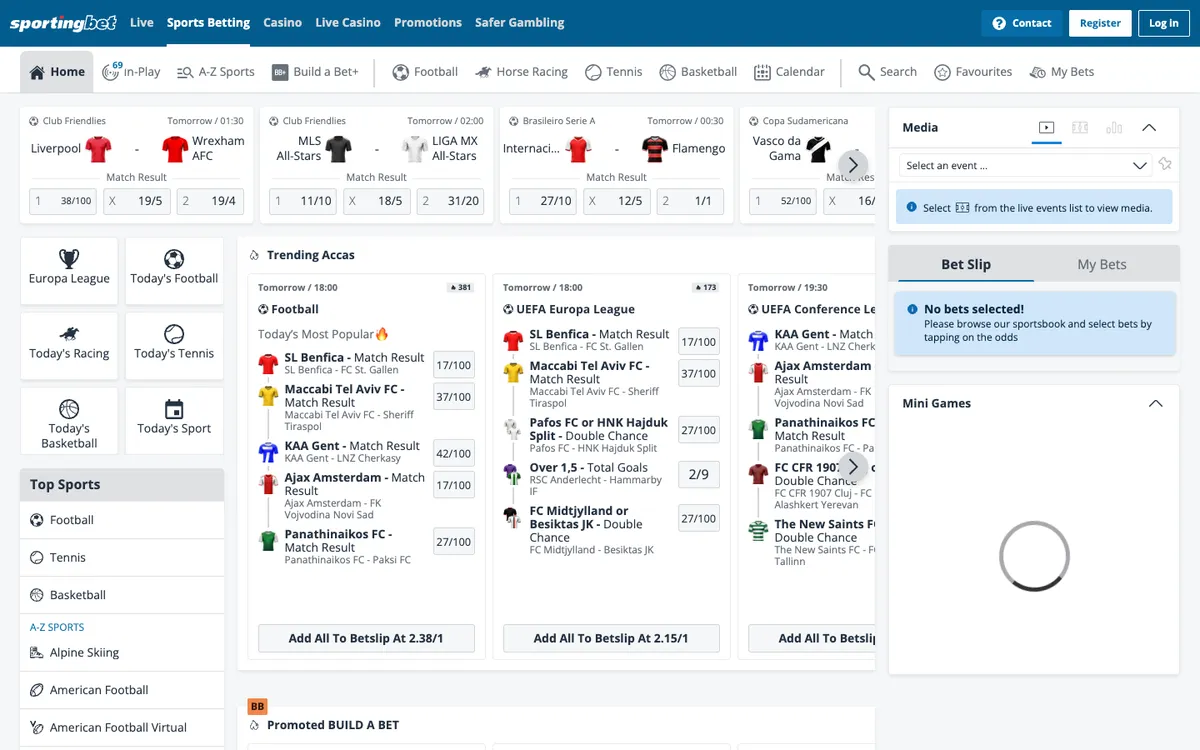Open Horse Racing toolbar item
Viewport: 1200px width, 750px height.
pyautogui.click(x=521, y=72)
